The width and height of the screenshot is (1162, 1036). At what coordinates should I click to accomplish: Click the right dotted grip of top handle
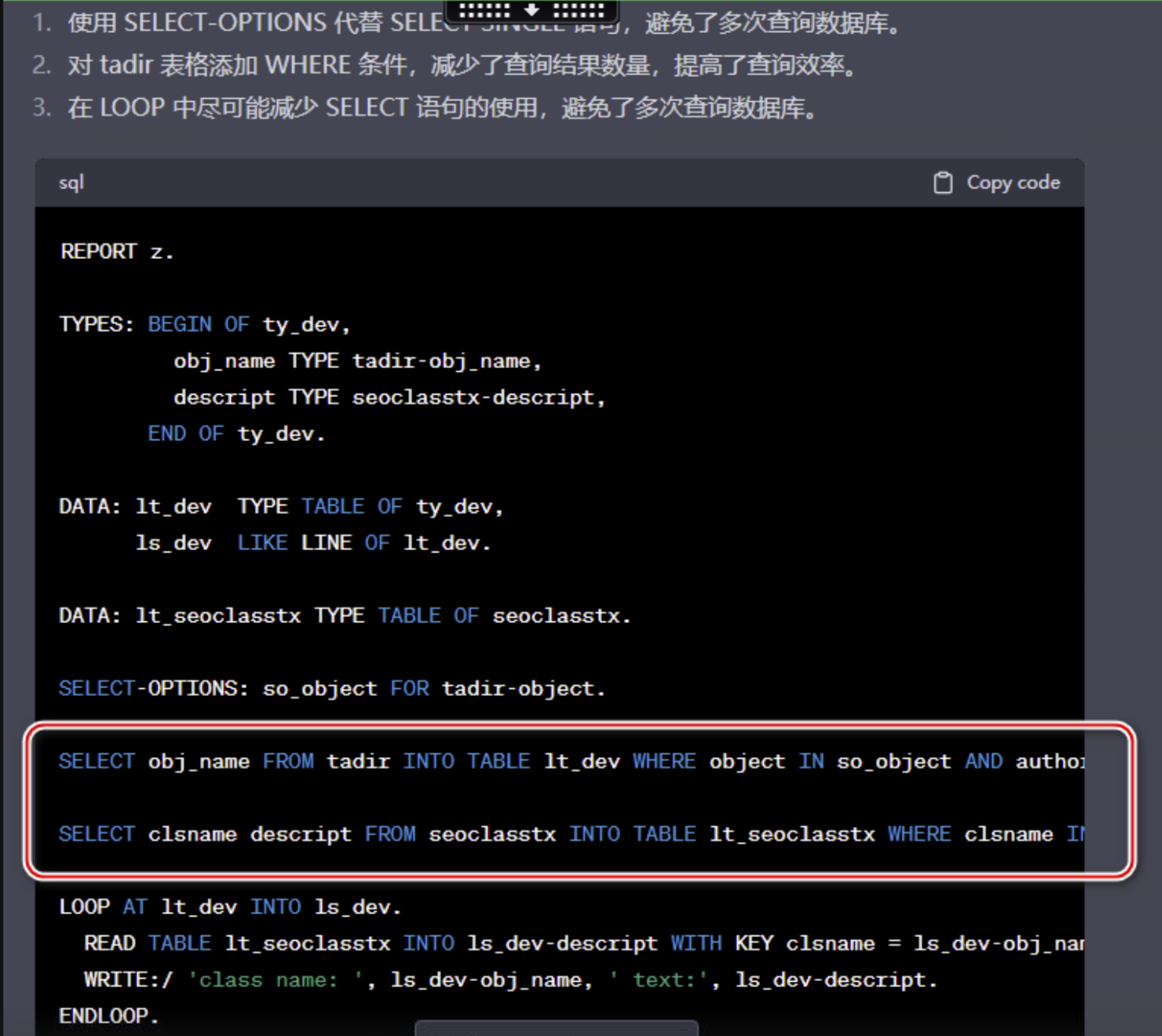[579, 10]
